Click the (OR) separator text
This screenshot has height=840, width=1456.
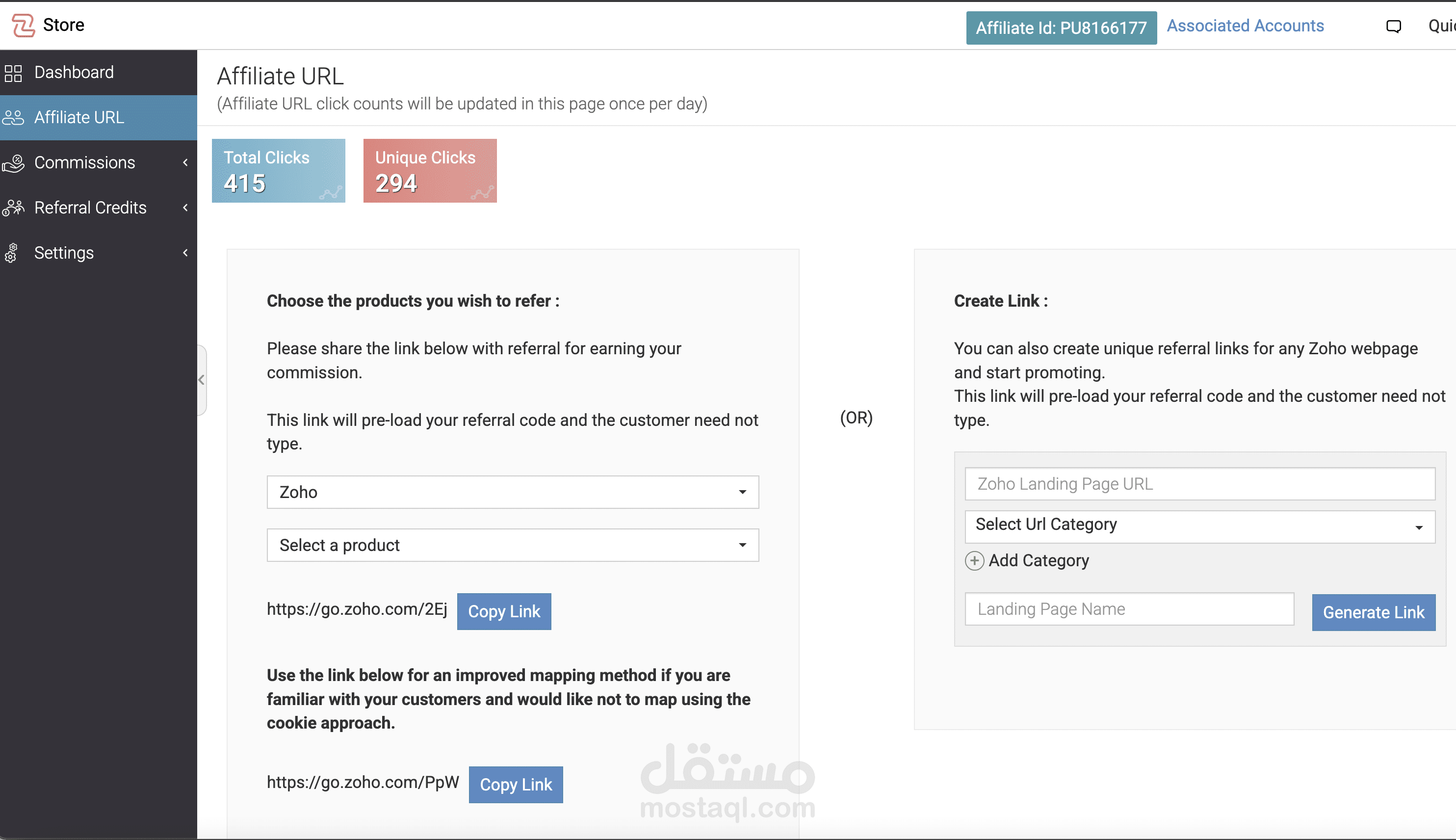[x=857, y=418]
